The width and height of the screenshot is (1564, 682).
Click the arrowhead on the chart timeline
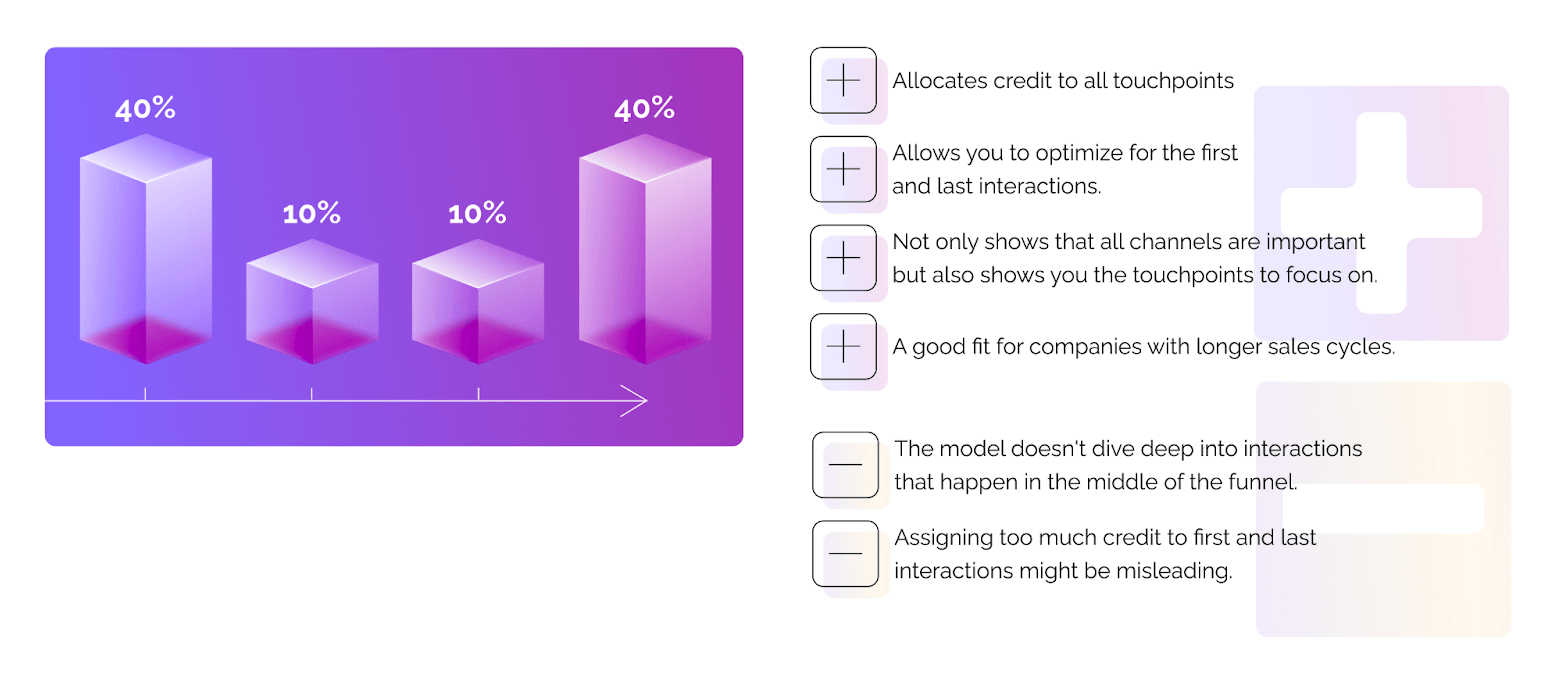pyautogui.click(x=636, y=402)
